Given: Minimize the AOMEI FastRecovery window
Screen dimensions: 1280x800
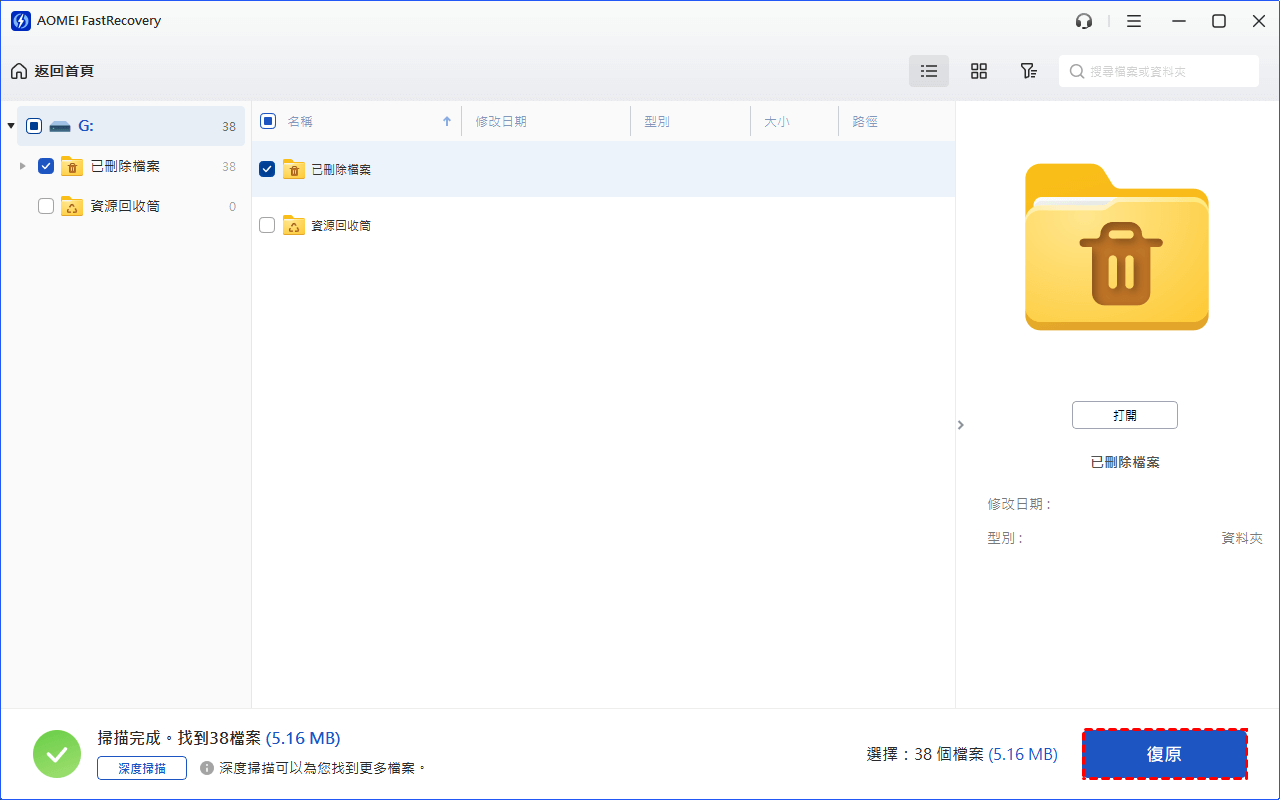Looking at the screenshot, I should [x=1180, y=21].
